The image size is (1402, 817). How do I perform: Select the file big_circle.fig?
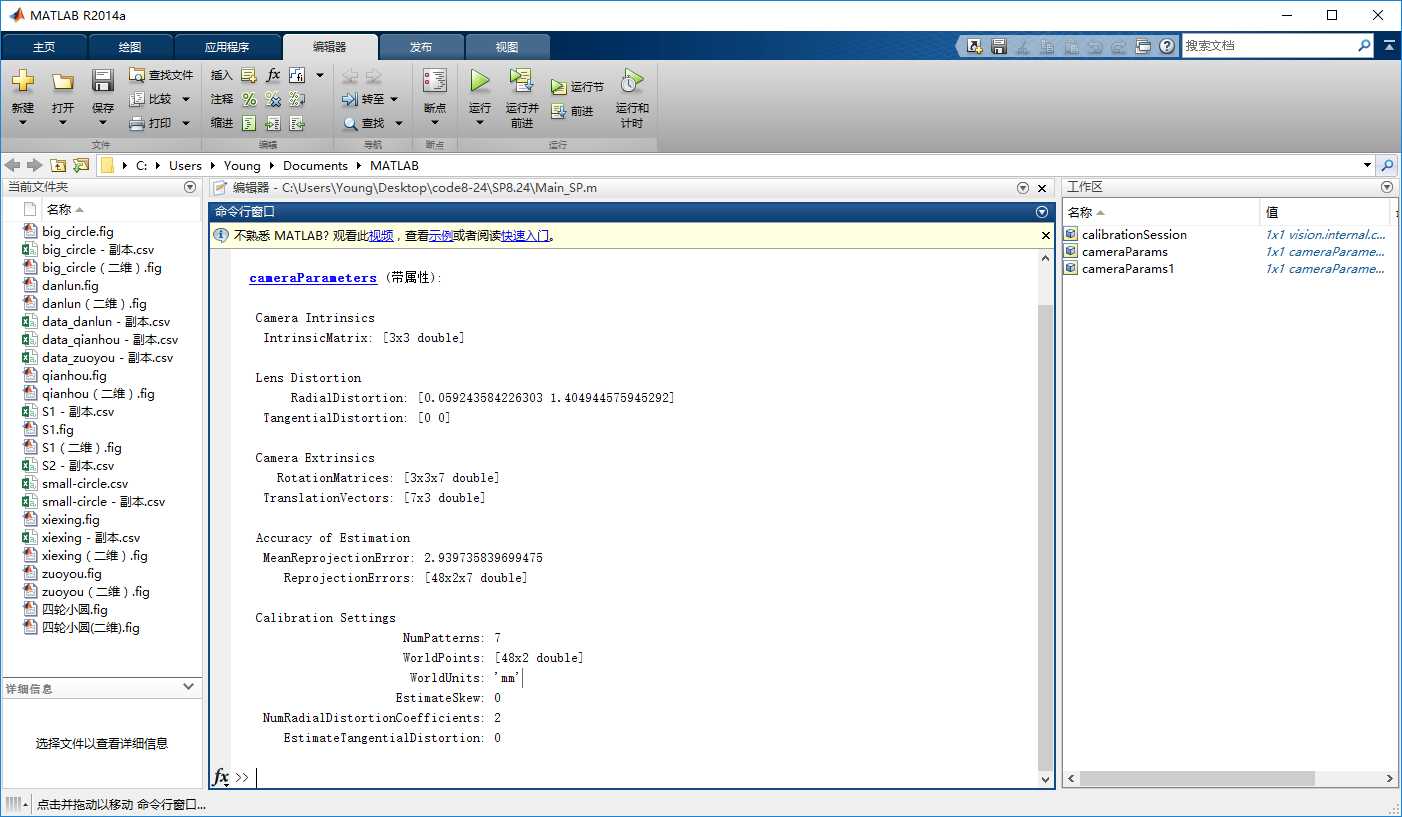(78, 232)
